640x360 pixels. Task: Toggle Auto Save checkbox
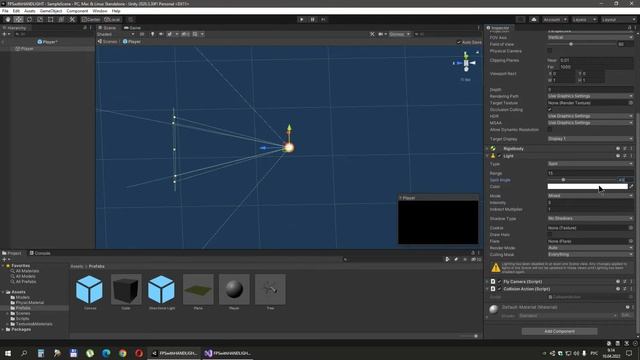pos(459,42)
